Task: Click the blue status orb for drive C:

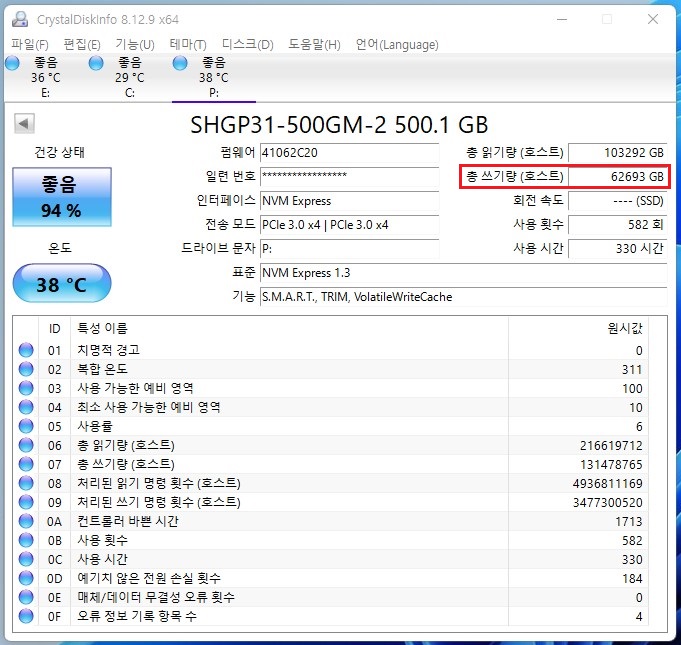Action: (x=96, y=63)
